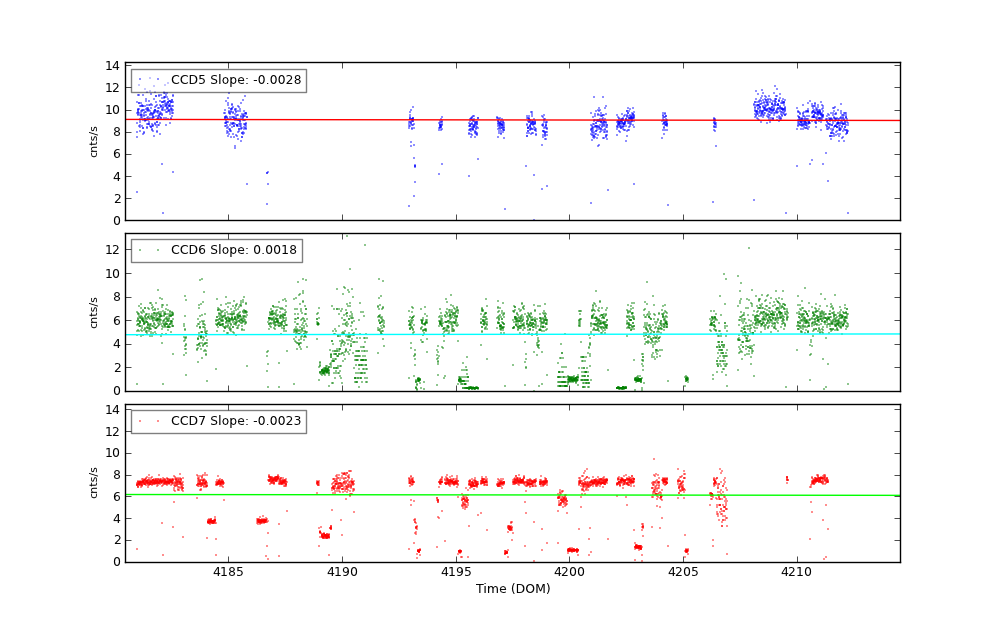Click the blue marker in CCD5 legend
Screen dimensions: 1000x624
(148, 80)
